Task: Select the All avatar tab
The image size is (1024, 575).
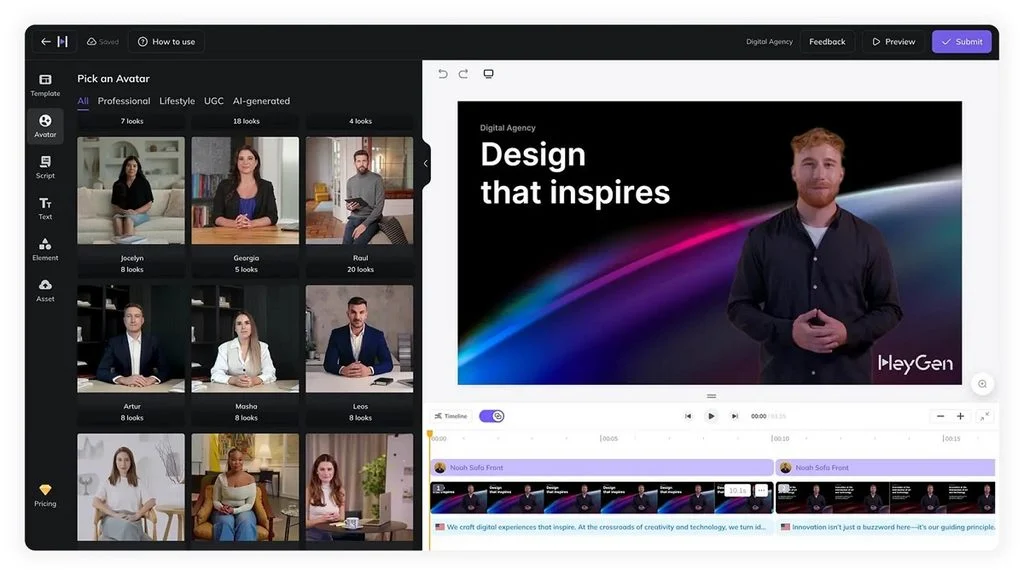Action: 83,101
